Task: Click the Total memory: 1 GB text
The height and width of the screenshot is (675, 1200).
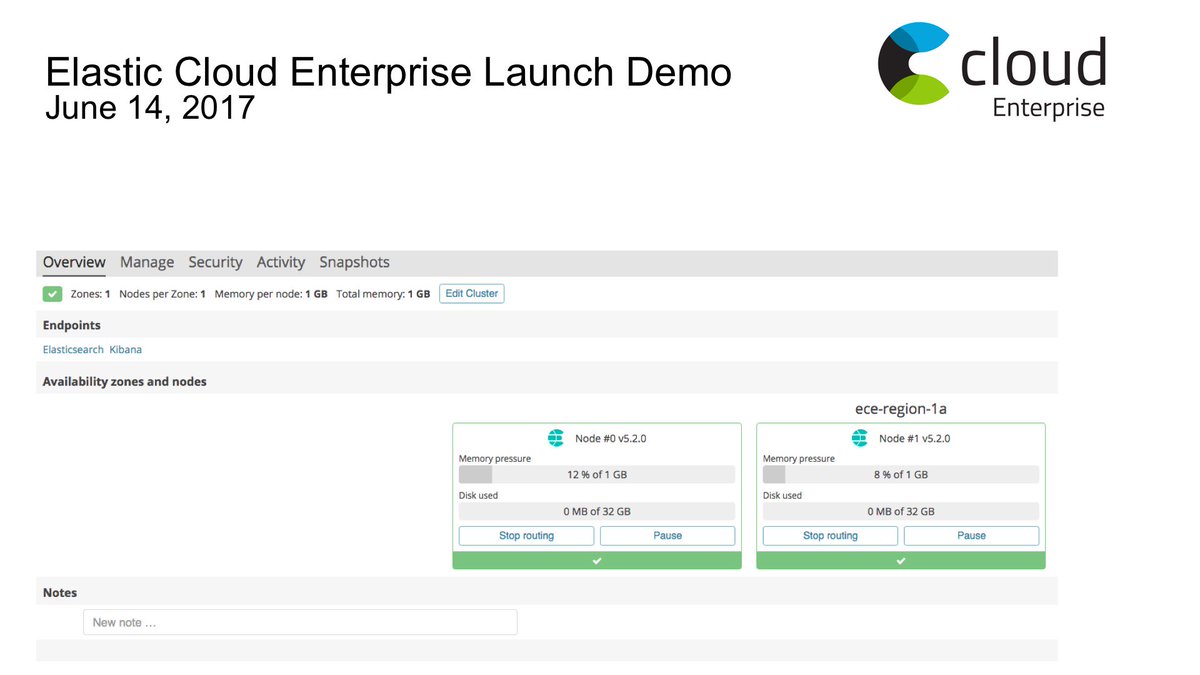Action: [x=383, y=294]
